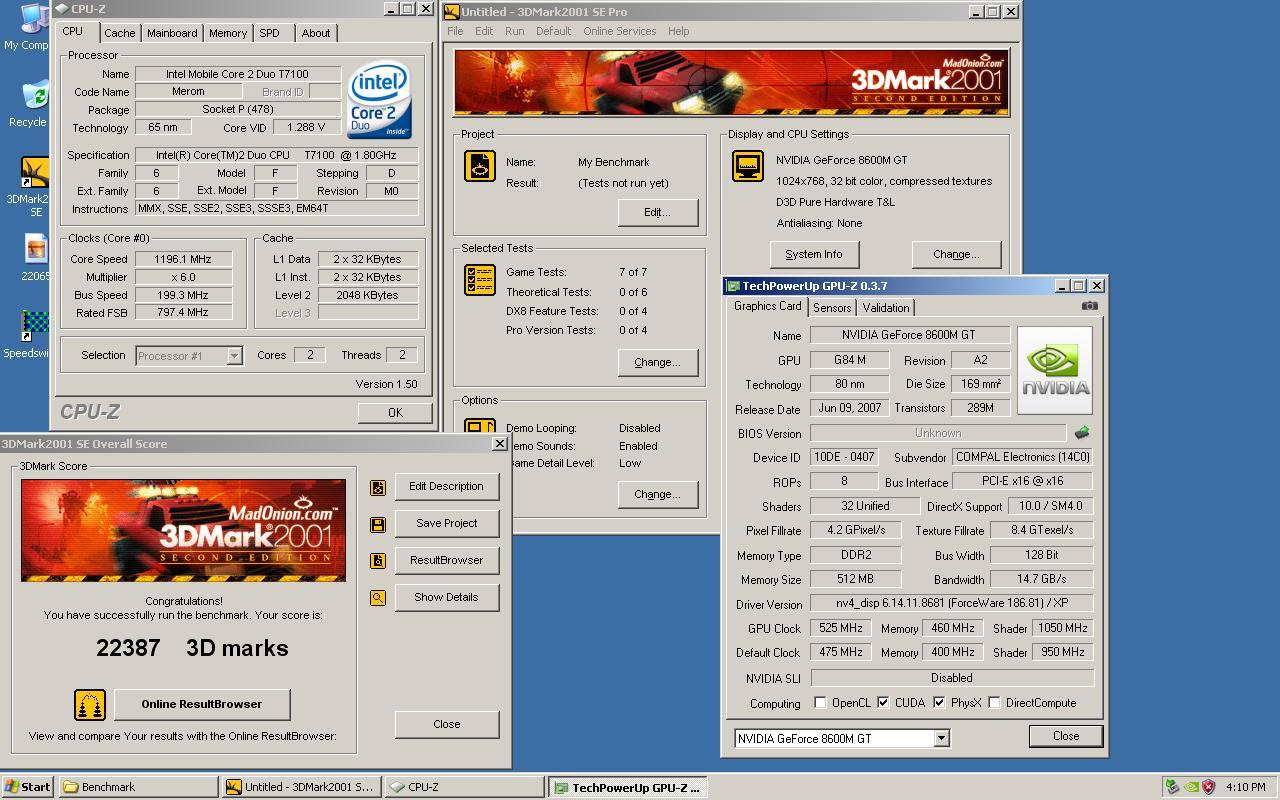
Task: Toggle the CUDA checkbox
Action: pos(883,703)
